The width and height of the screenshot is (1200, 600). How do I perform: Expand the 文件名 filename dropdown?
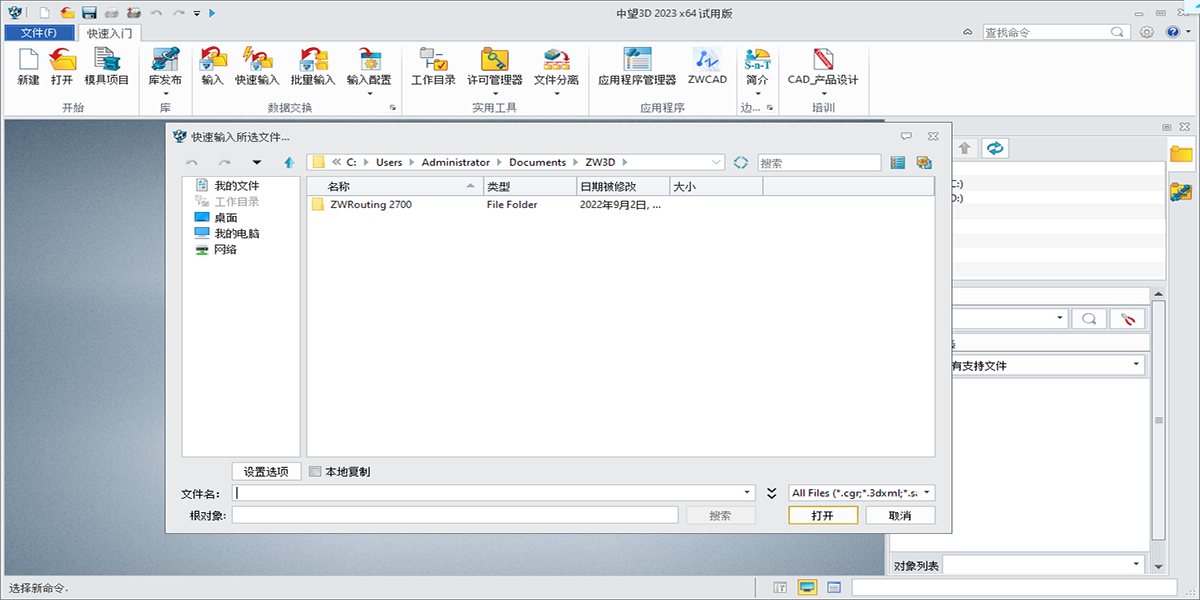(747, 493)
